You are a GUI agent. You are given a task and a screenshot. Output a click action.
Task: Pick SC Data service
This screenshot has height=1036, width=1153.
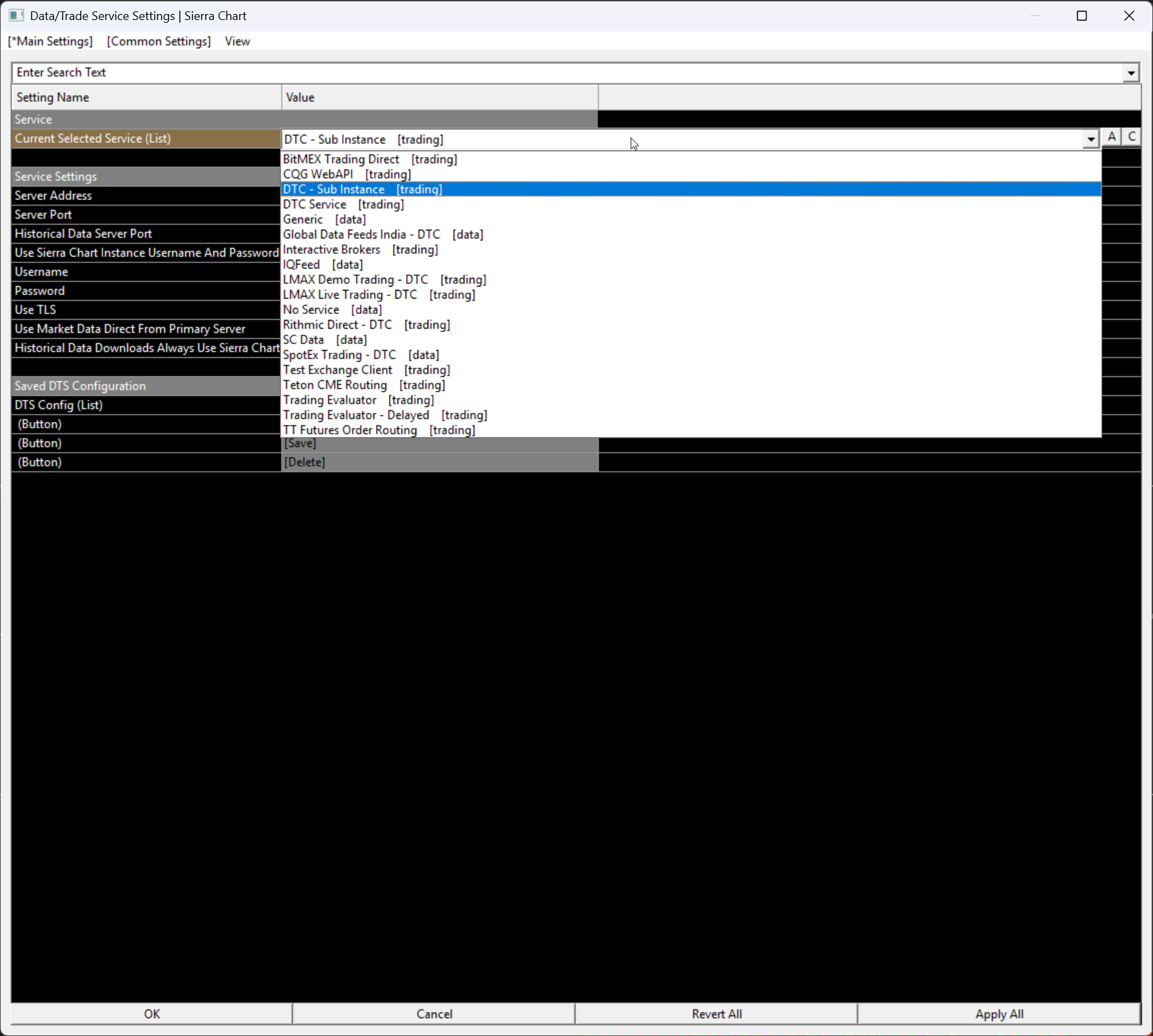(691, 339)
